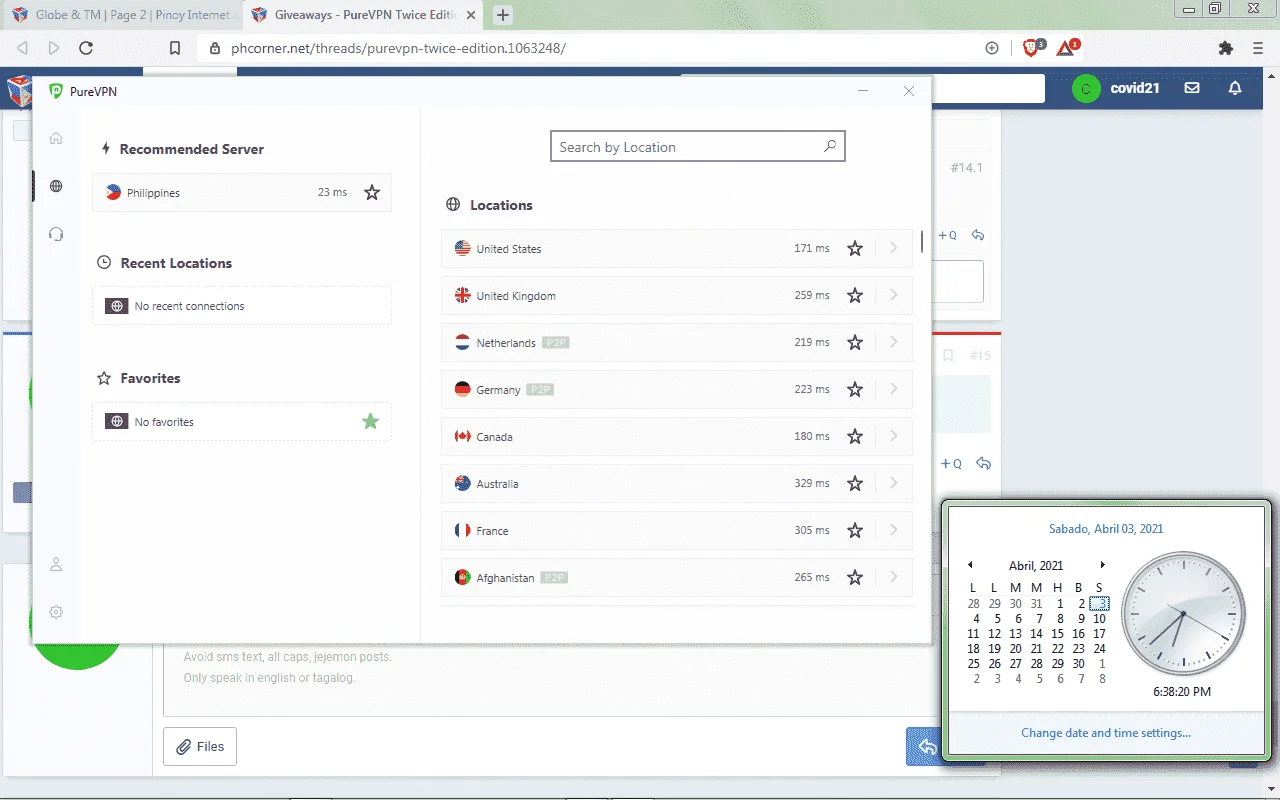This screenshot has height=800, width=1280.
Task: Open the browser extensions puzzle icon
Action: [1226, 48]
